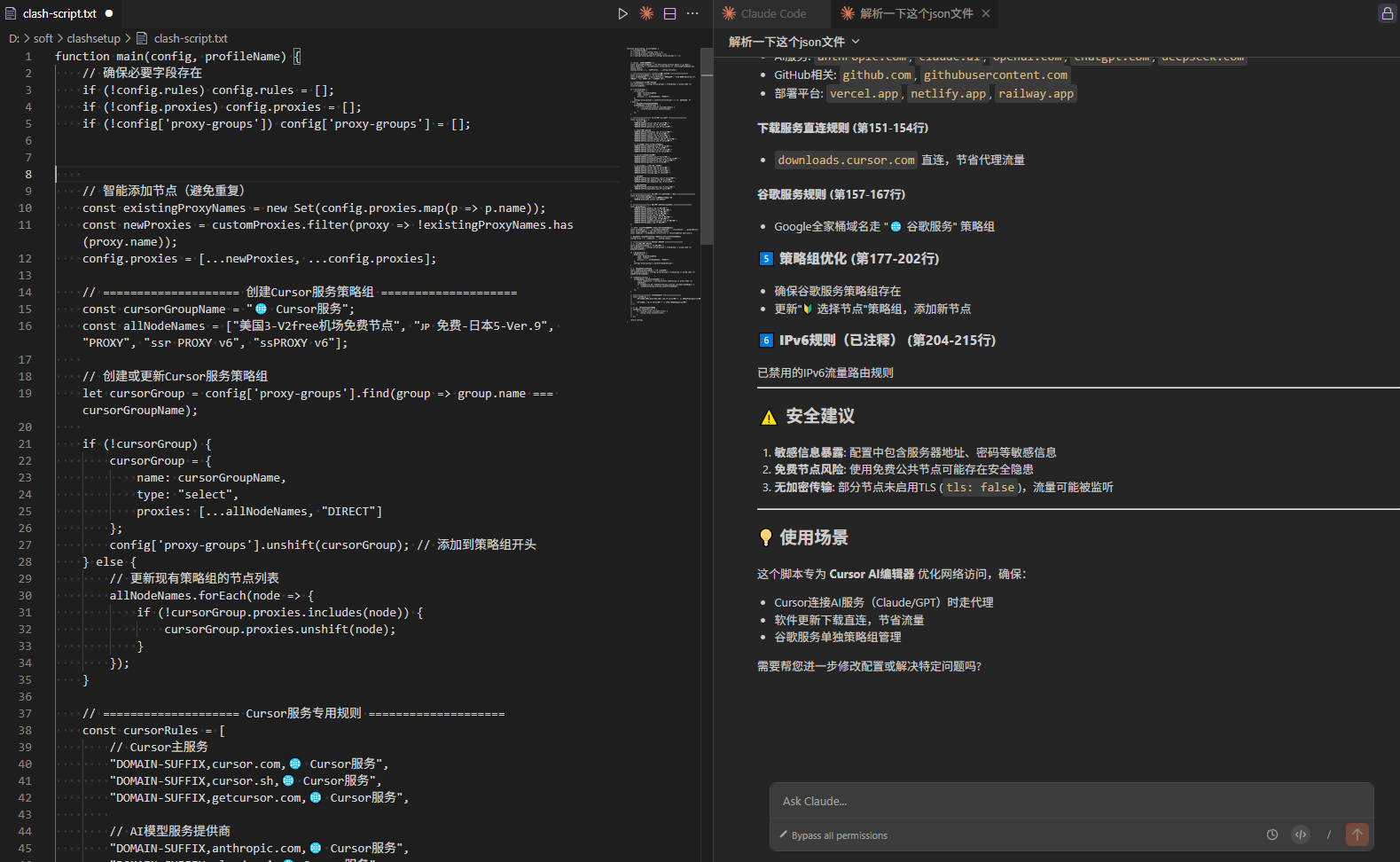
Task: Click the // AI模型服务提供商 comment line
Action: tap(170, 831)
